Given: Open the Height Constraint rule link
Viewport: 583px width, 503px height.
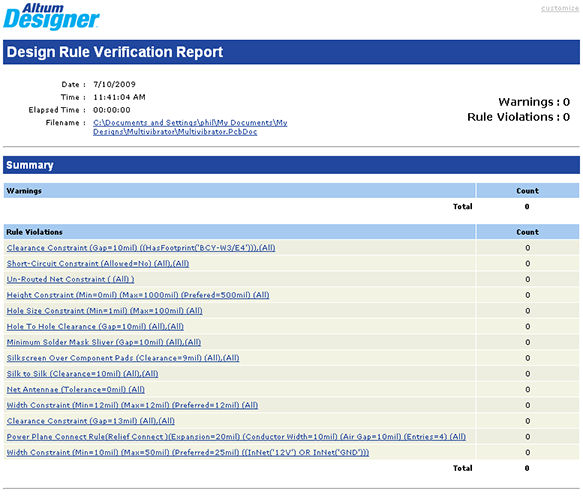Looking at the screenshot, I should click(x=138, y=295).
